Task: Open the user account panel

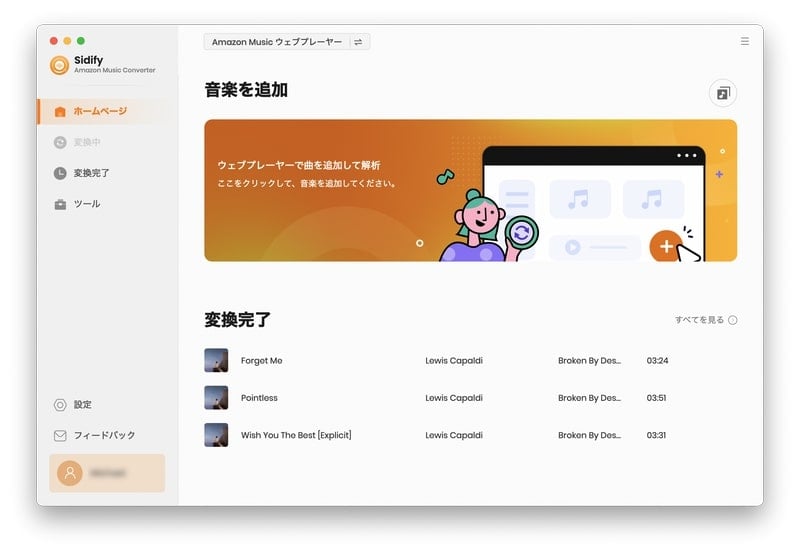Action: coord(107,473)
